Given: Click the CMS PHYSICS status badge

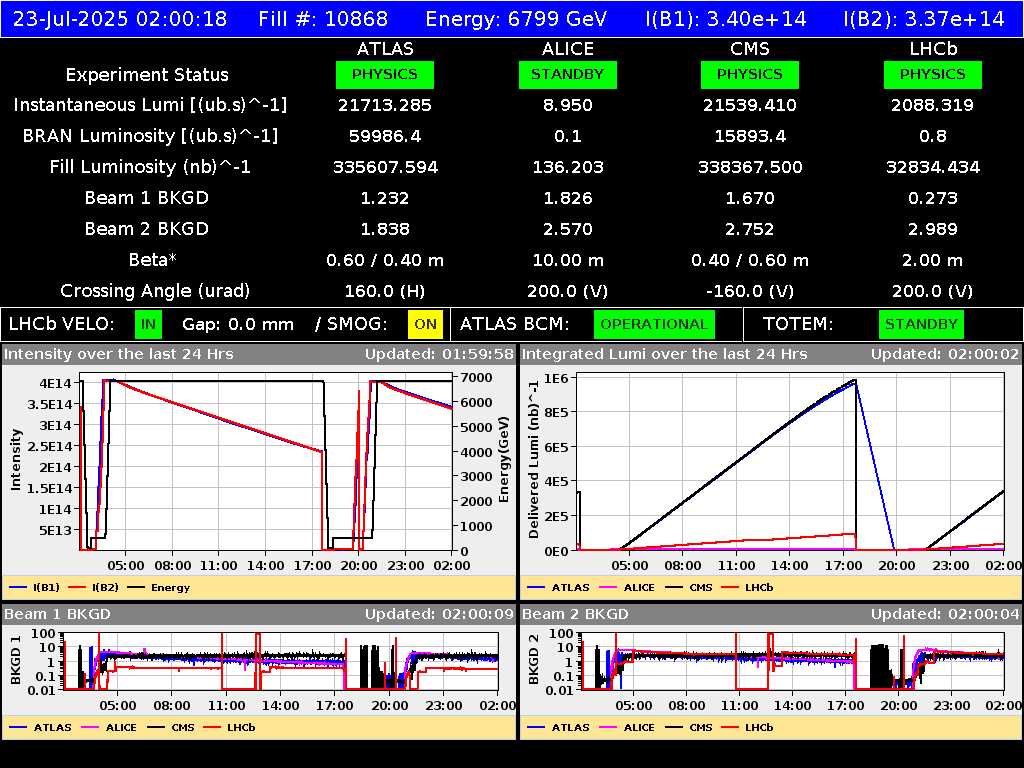Looking at the screenshot, I should pyautogui.click(x=750, y=74).
